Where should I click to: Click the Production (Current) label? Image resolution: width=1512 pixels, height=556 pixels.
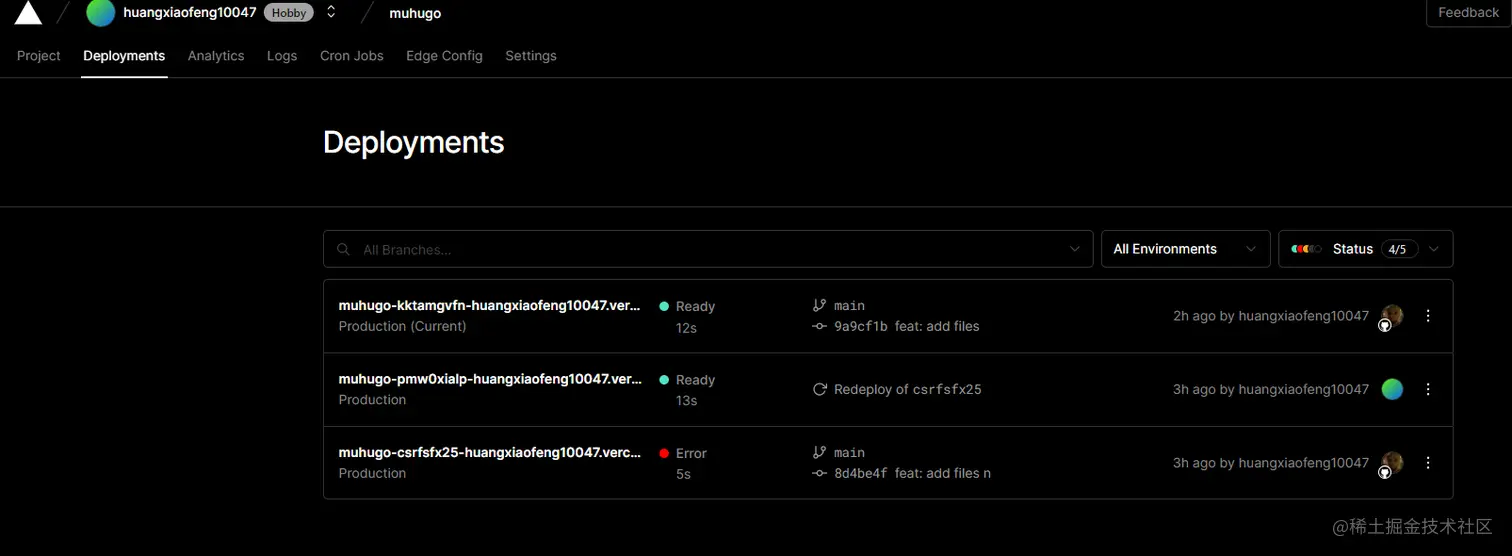[402, 326]
